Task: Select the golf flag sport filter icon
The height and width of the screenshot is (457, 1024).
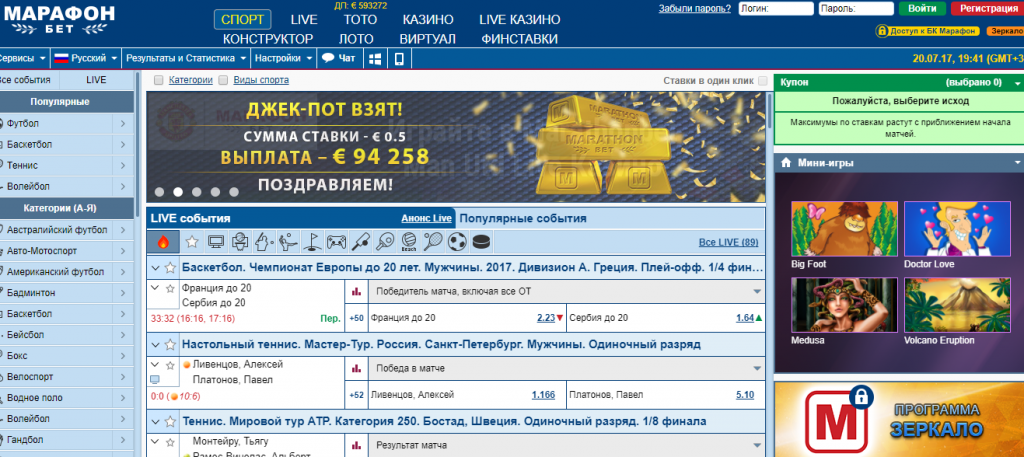Action: pyautogui.click(x=313, y=241)
